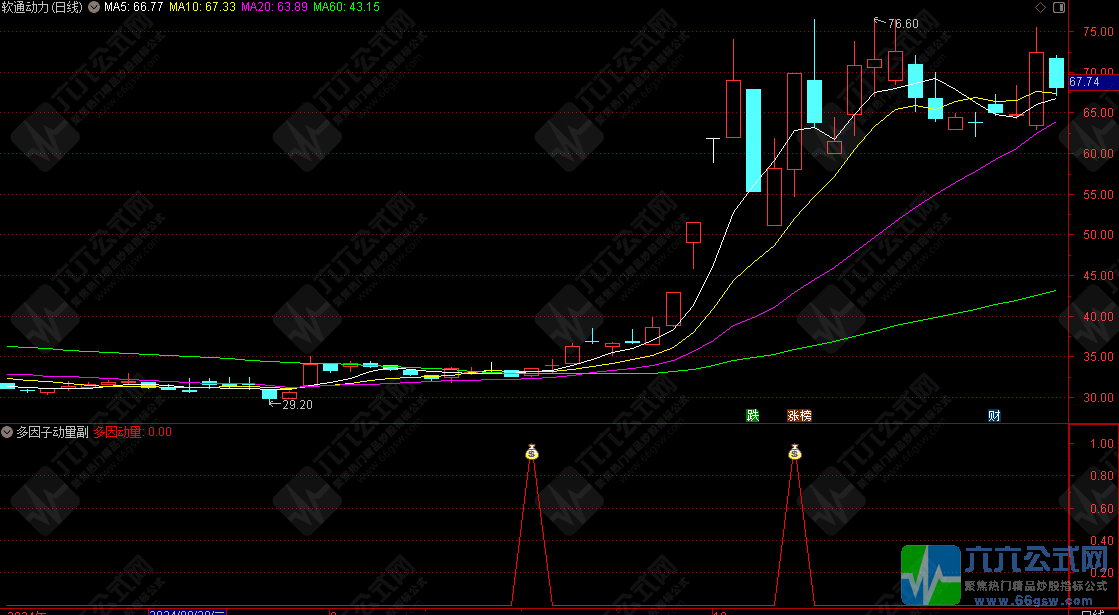
Task: Select the MA5 moving average label
Action: coord(134,8)
